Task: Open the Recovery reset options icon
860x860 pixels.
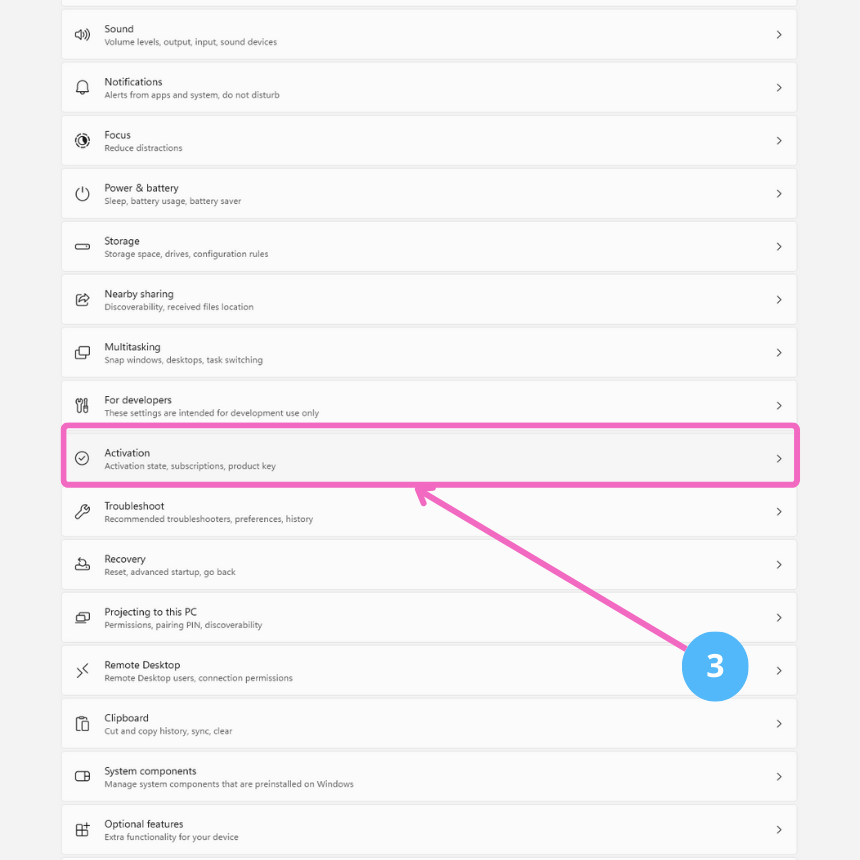Action: [x=82, y=565]
